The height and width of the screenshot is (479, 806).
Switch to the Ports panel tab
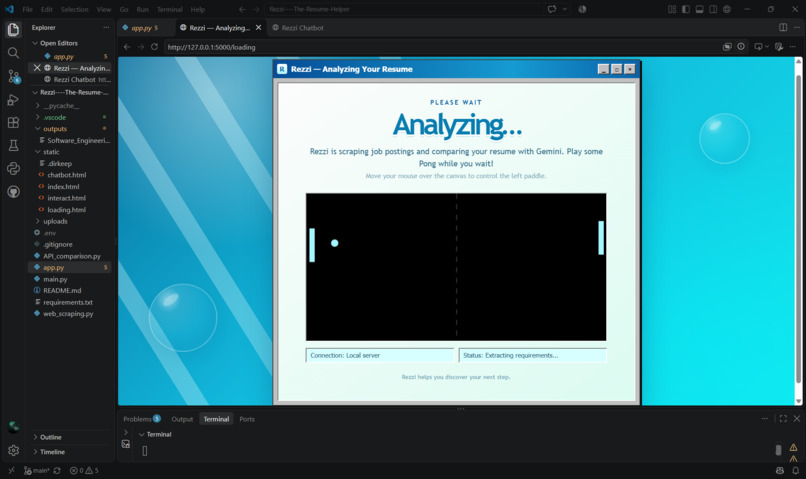pyautogui.click(x=247, y=419)
